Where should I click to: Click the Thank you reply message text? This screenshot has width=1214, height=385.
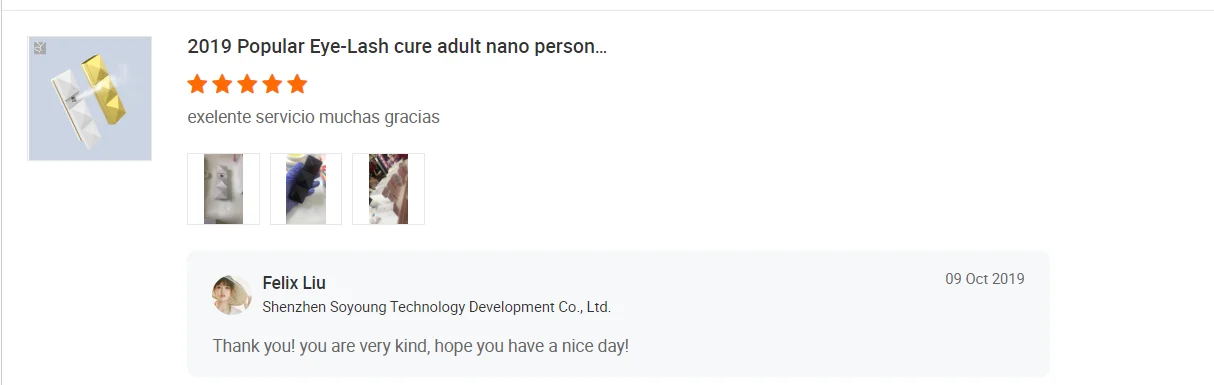coord(421,347)
